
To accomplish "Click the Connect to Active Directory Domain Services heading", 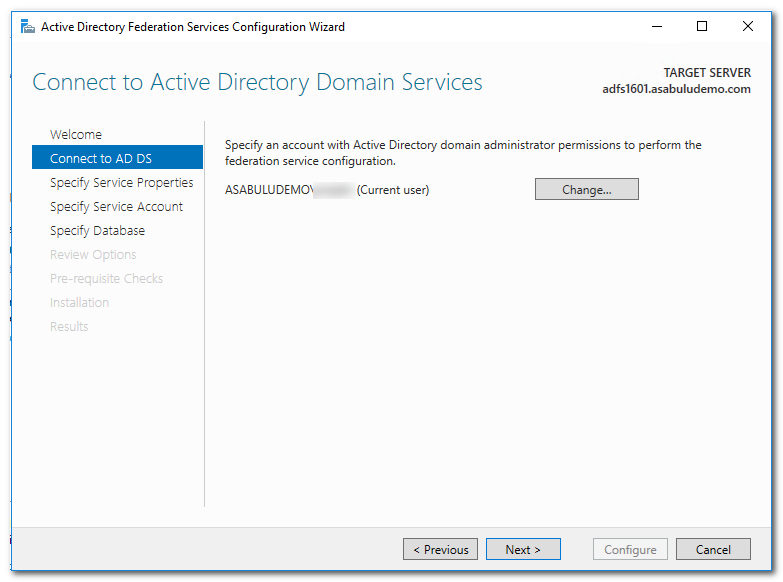I will point(257,82).
